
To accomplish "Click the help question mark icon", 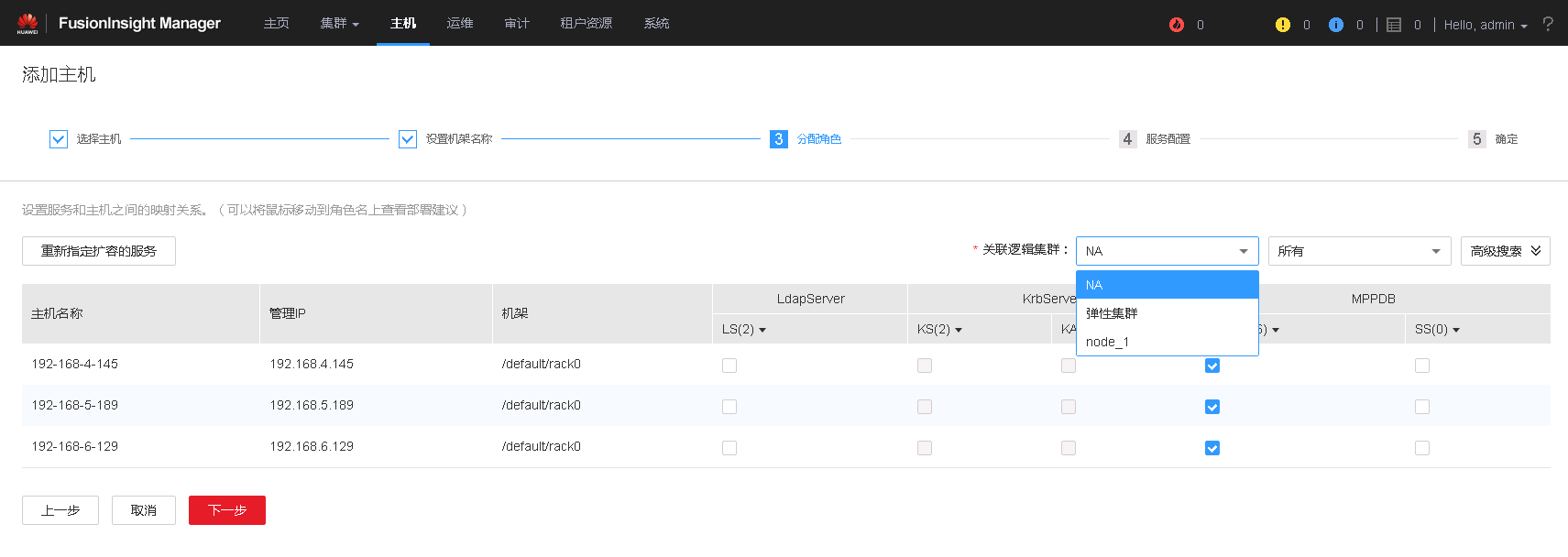I will 1548,24.
